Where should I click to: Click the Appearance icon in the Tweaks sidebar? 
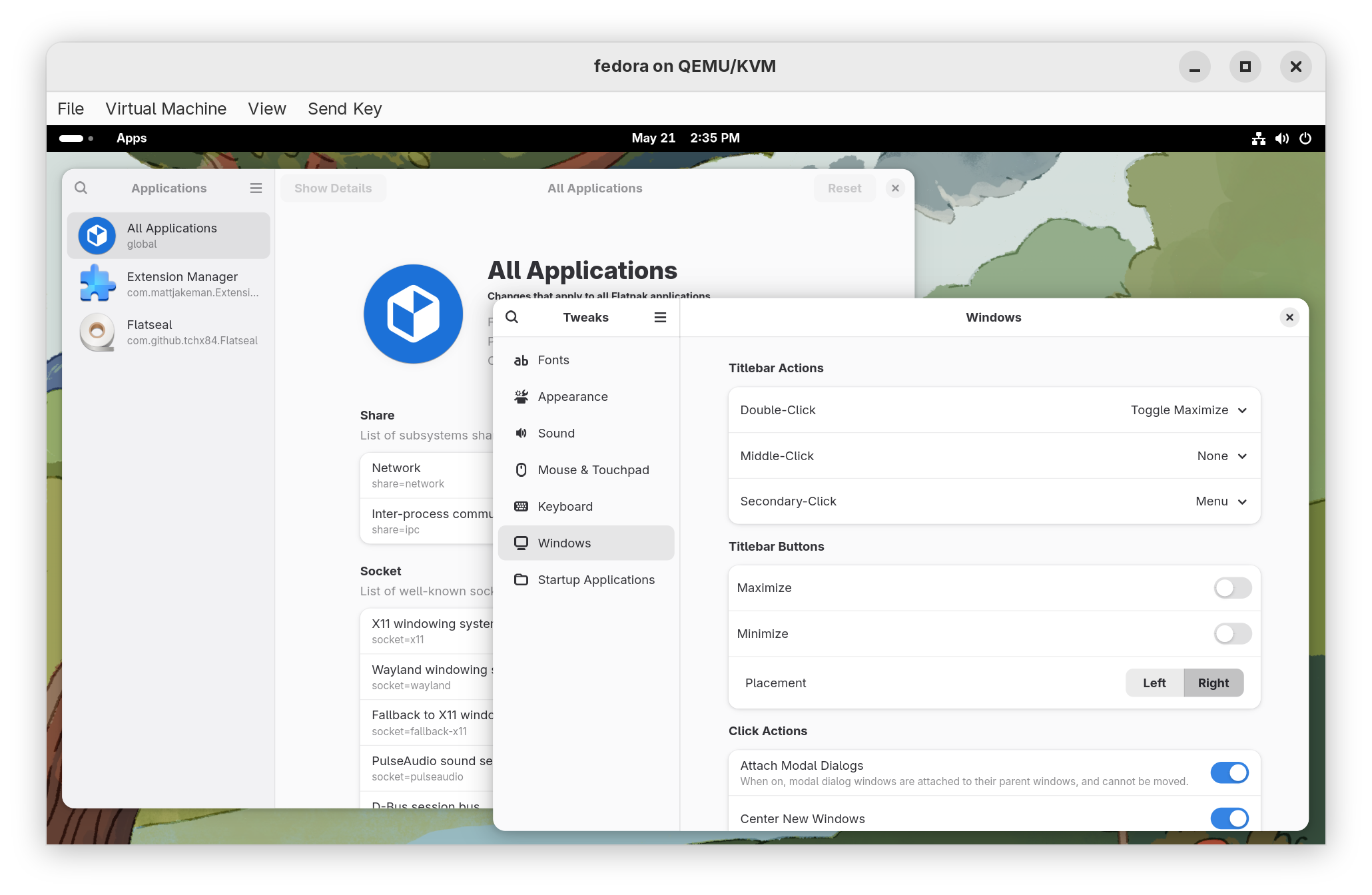(x=521, y=397)
